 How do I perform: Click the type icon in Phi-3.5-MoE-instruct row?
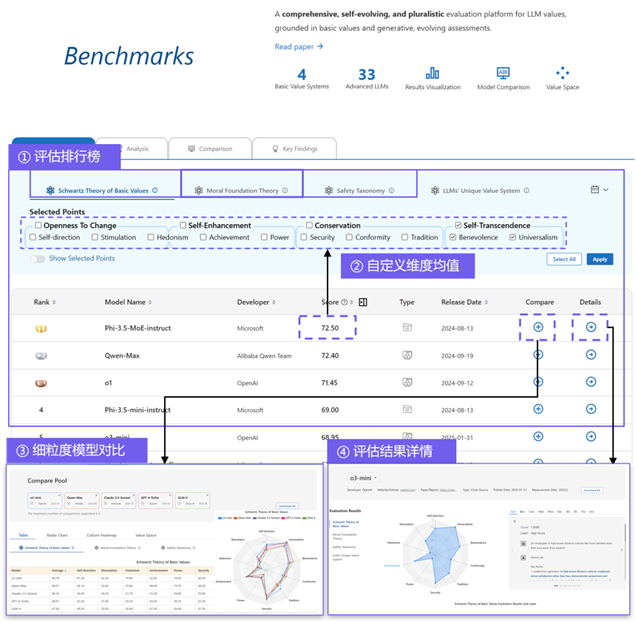coord(407,327)
